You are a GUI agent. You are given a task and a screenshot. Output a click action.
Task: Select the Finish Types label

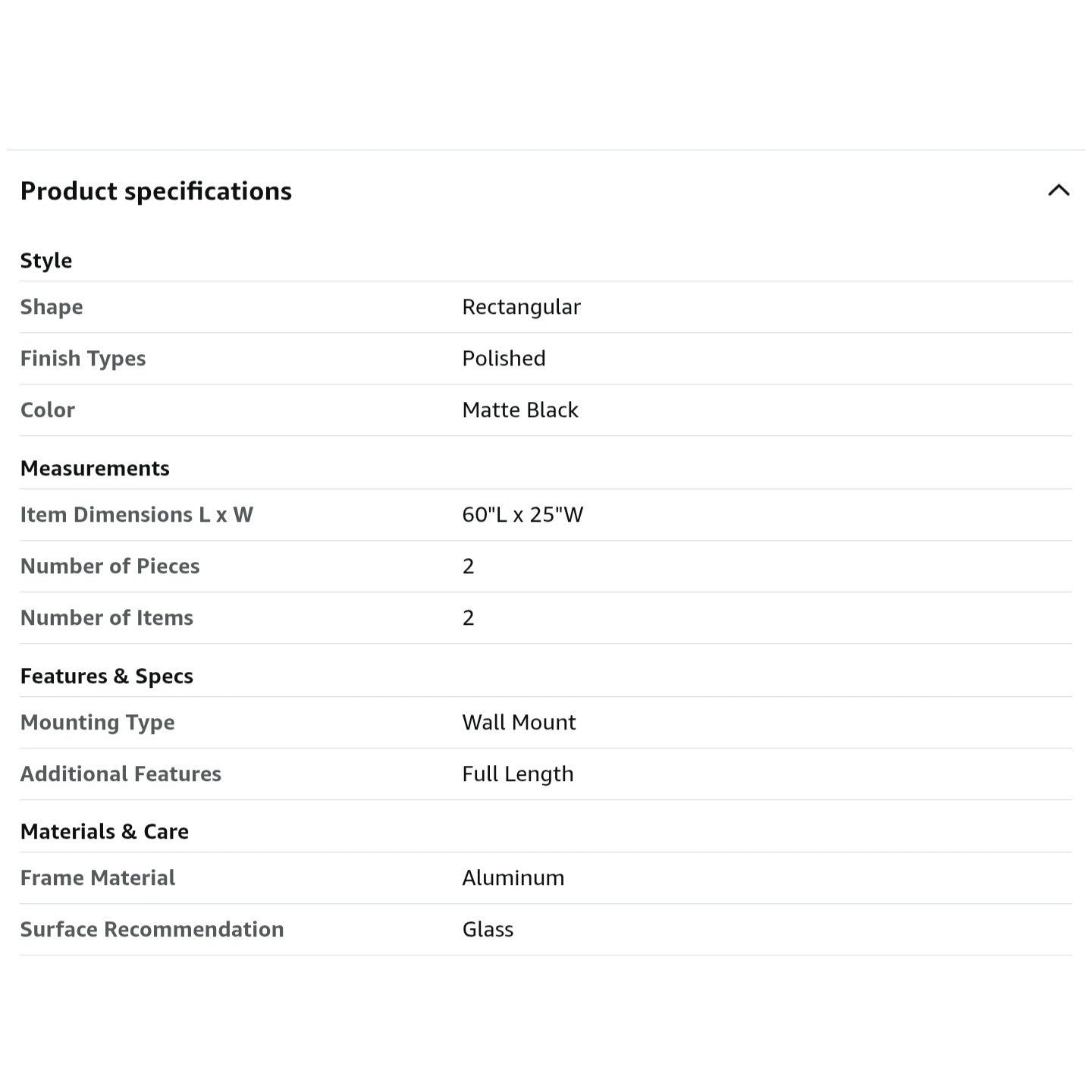(83, 359)
